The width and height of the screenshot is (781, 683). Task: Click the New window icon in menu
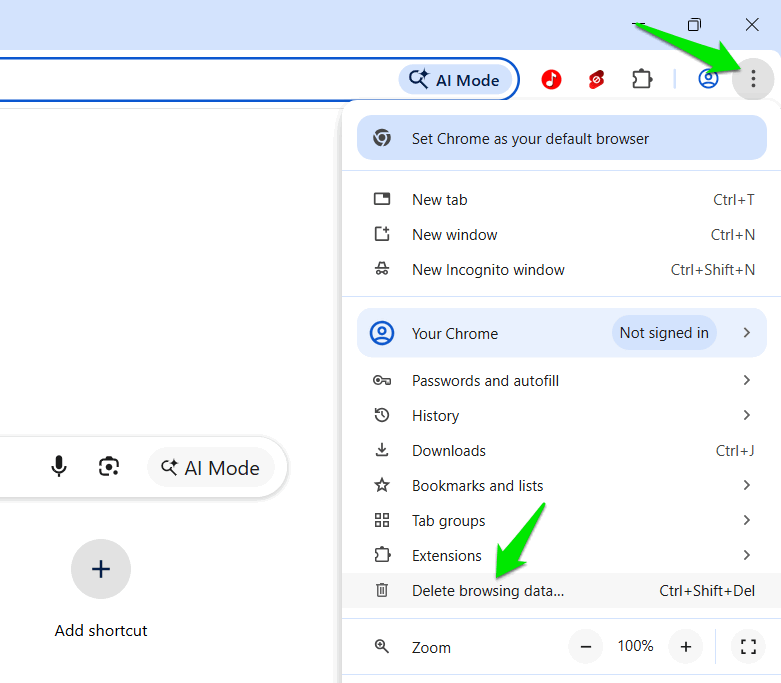click(382, 234)
